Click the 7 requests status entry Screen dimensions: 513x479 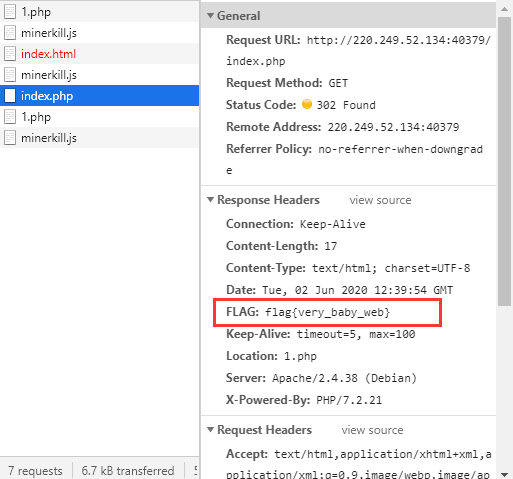pos(35,471)
